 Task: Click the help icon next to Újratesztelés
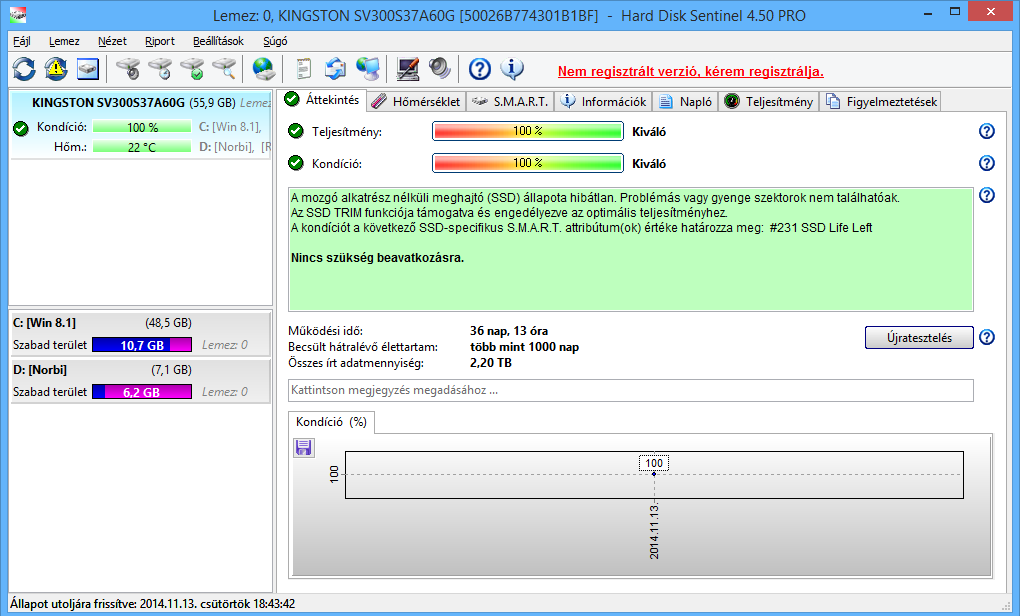pos(987,338)
